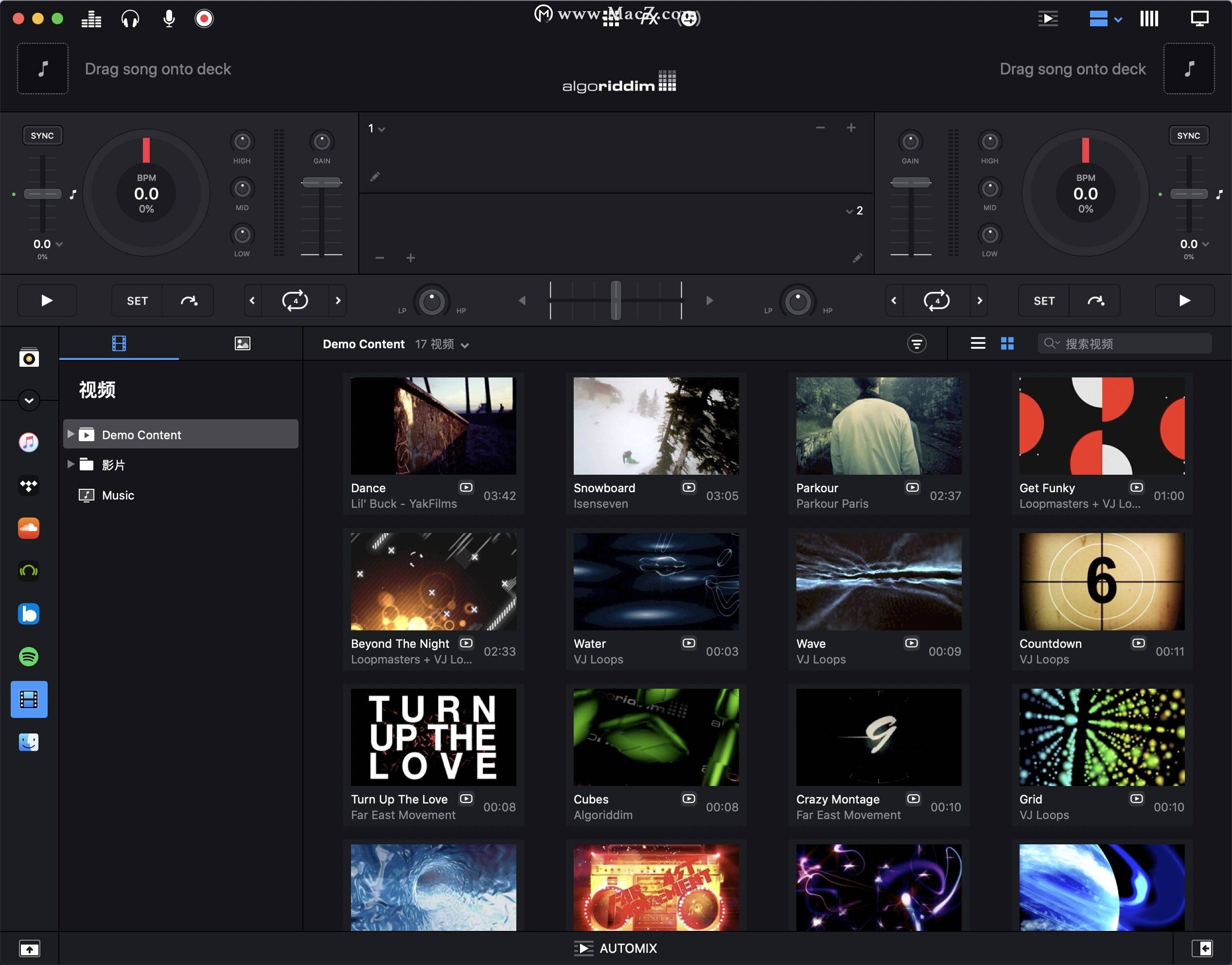Open the Beatport source icon
Image resolution: width=1232 pixels, height=965 pixels.
click(29, 571)
